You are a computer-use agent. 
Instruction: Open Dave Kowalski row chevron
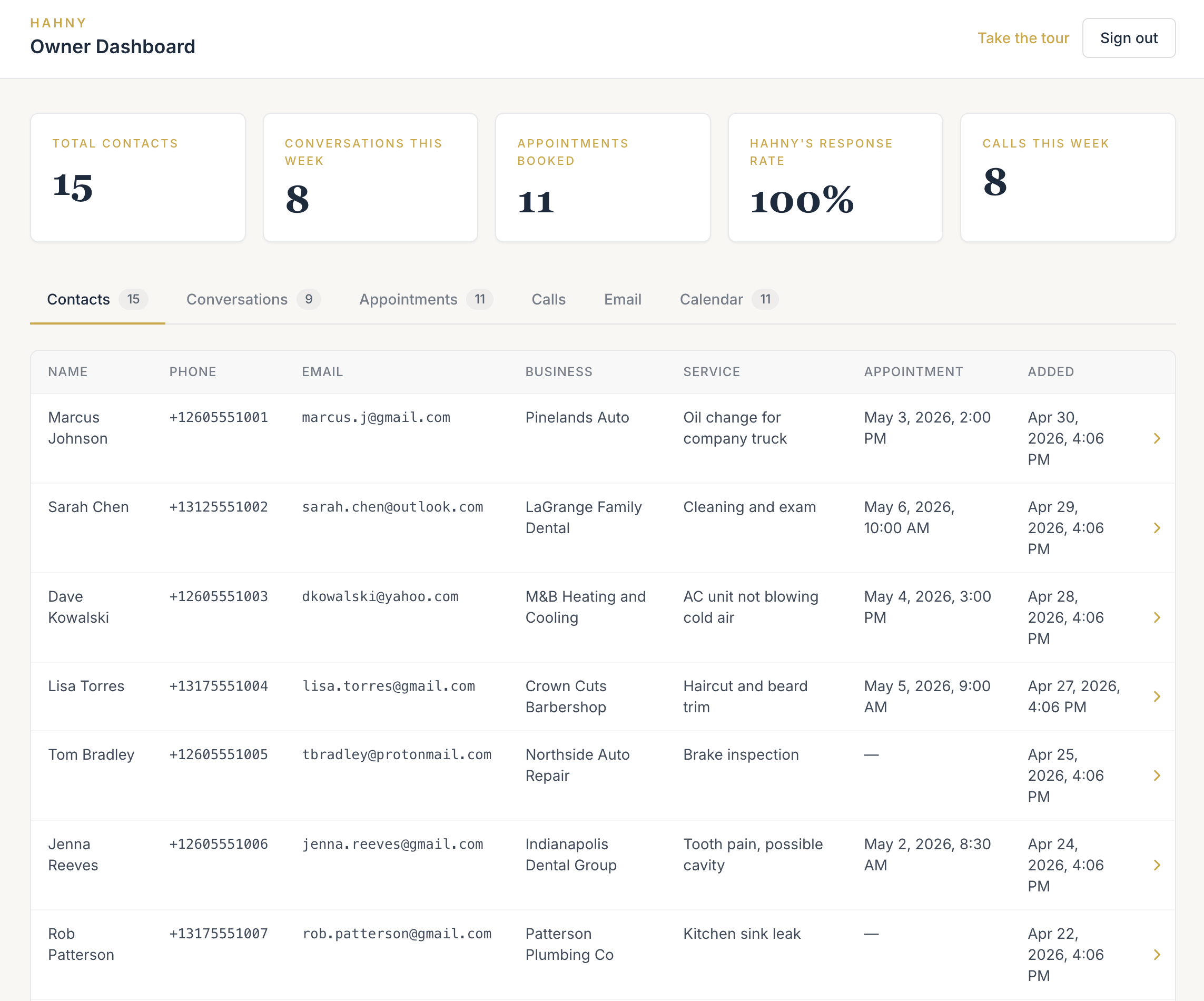1157,617
